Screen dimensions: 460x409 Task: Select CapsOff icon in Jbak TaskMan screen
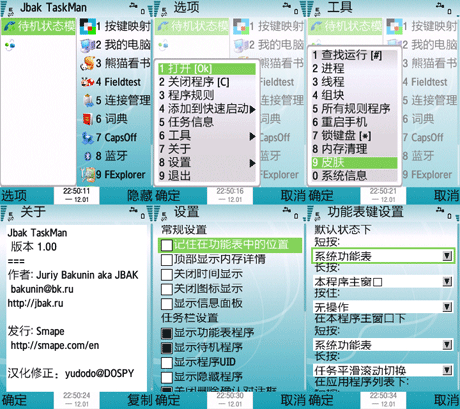point(88,138)
